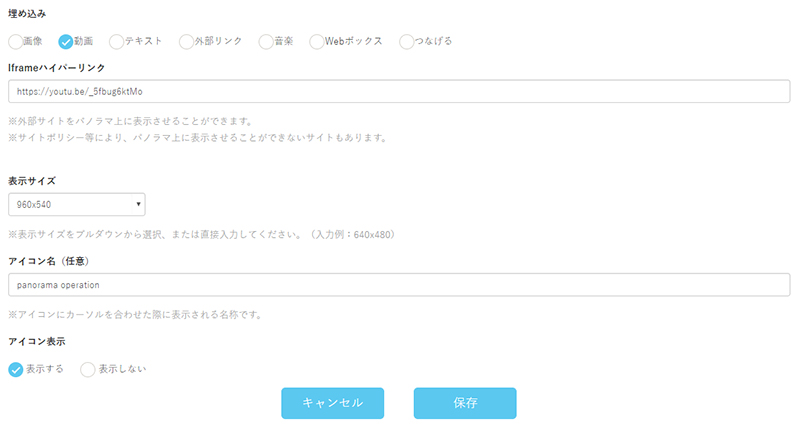Select the 画像 embed type radio button

[15, 42]
